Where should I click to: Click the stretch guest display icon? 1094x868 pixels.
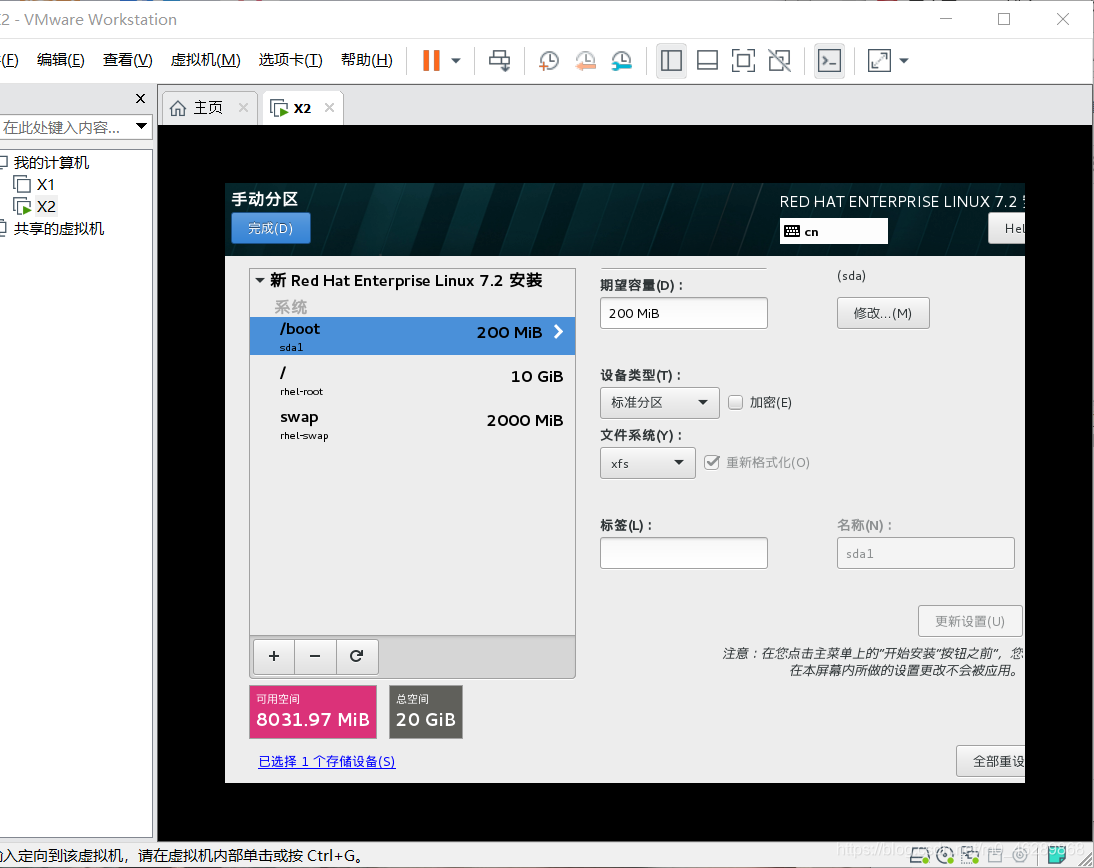tap(879, 61)
